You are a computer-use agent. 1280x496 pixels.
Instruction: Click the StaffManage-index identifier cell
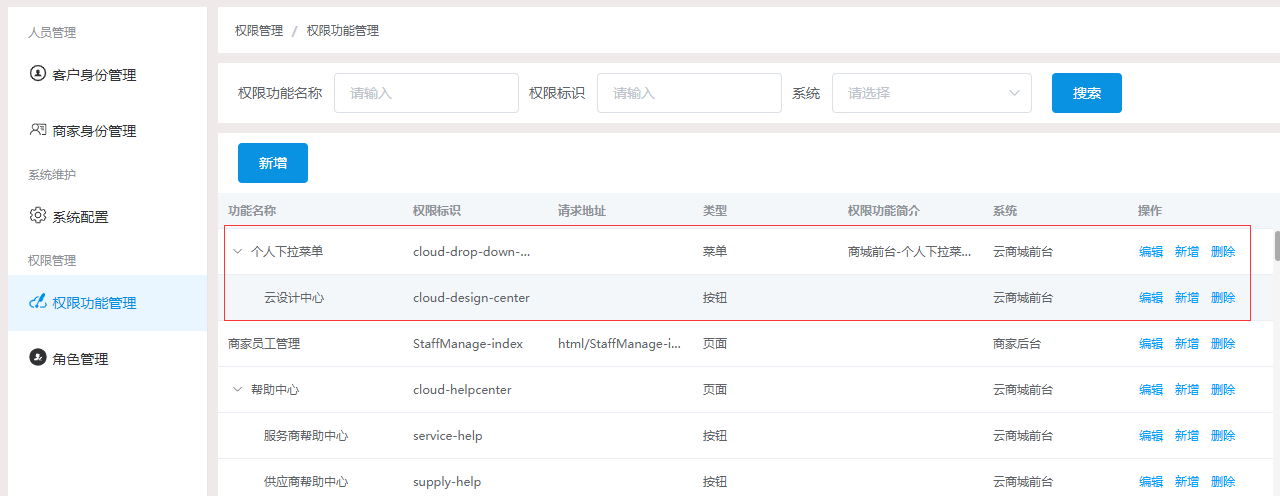[x=468, y=344]
